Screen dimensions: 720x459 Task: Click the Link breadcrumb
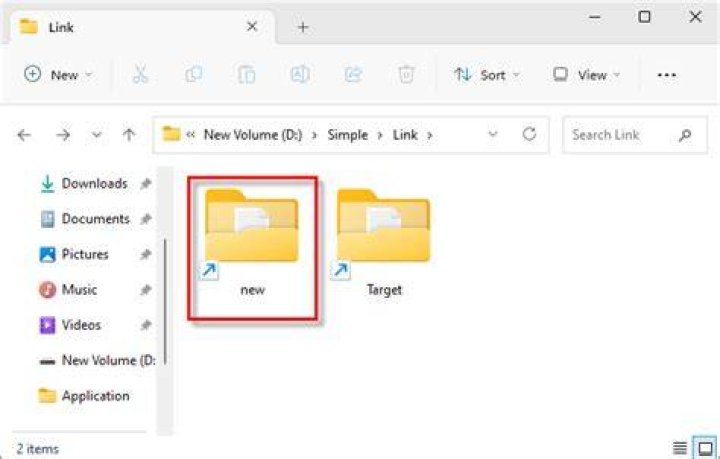tap(405, 134)
